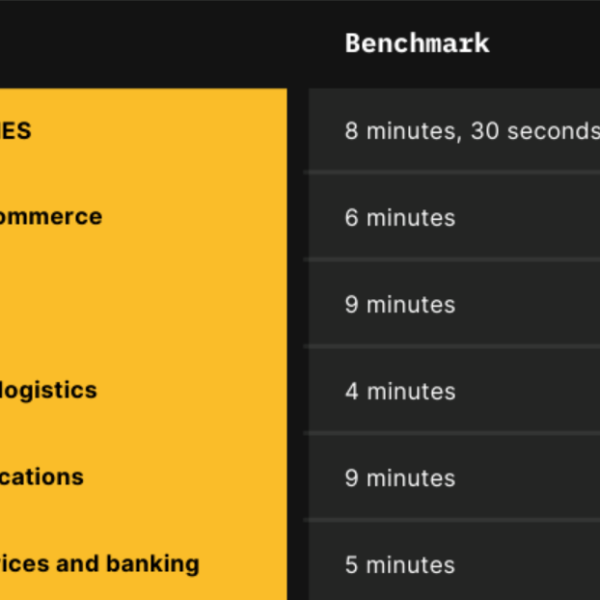
Task: Select the "8 minutes, 30 seconds" cell
Action: tap(454, 131)
